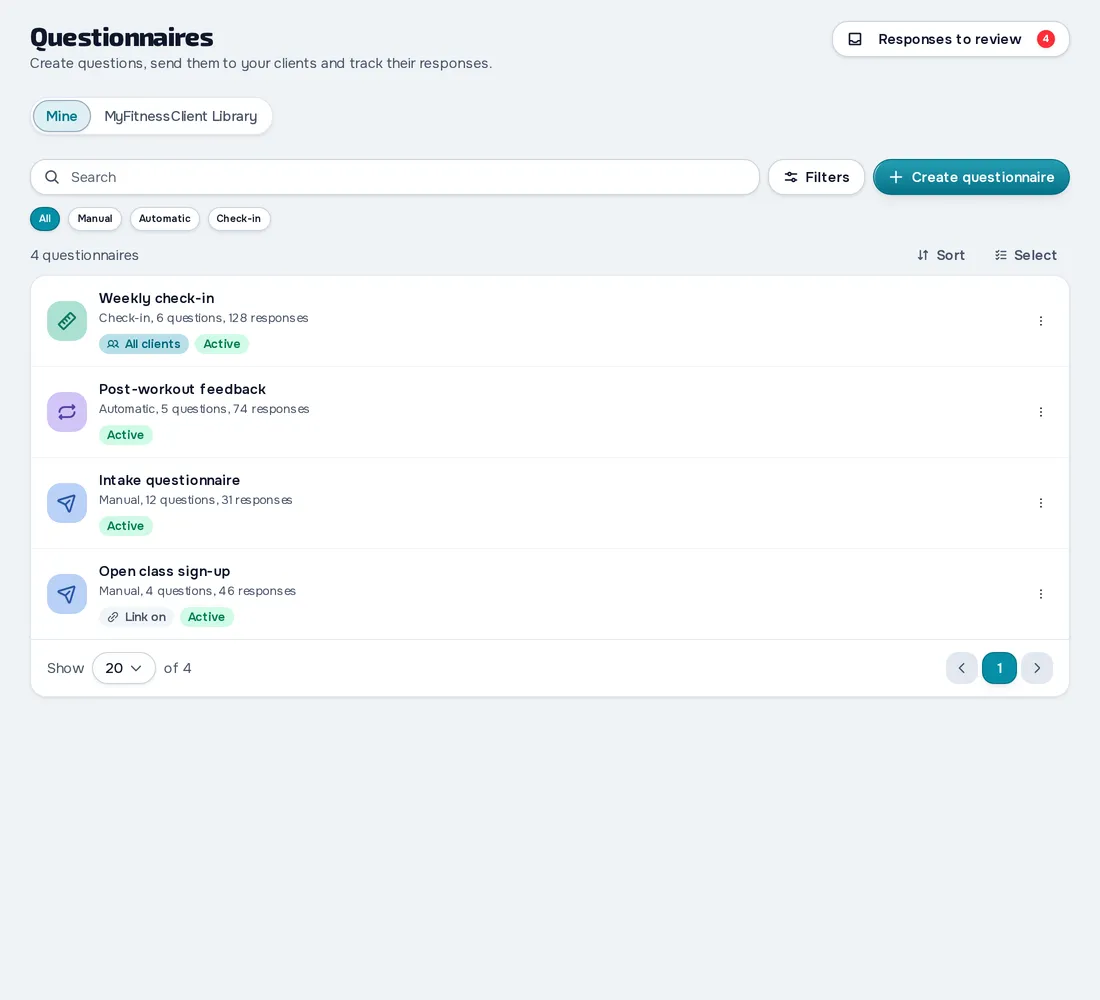This screenshot has width=1100, height=1000.
Task: Select the All filter chip
Action: click(x=45, y=219)
